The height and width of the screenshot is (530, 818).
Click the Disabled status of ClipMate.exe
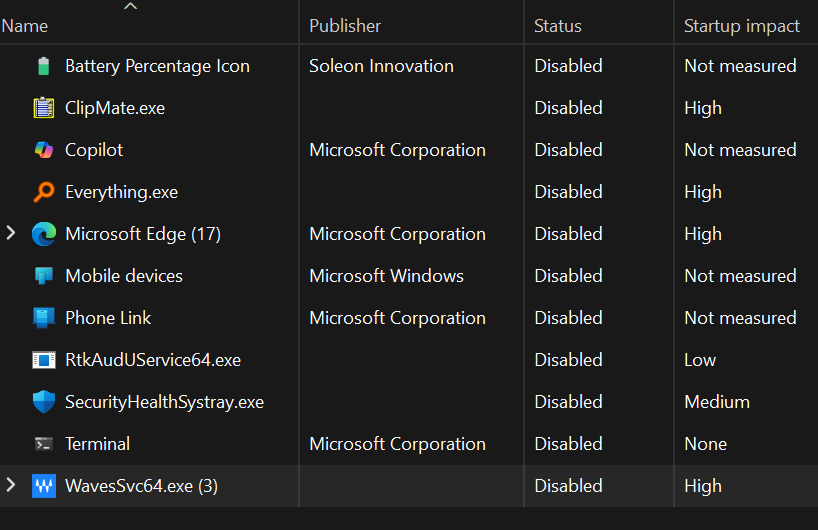pos(568,108)
